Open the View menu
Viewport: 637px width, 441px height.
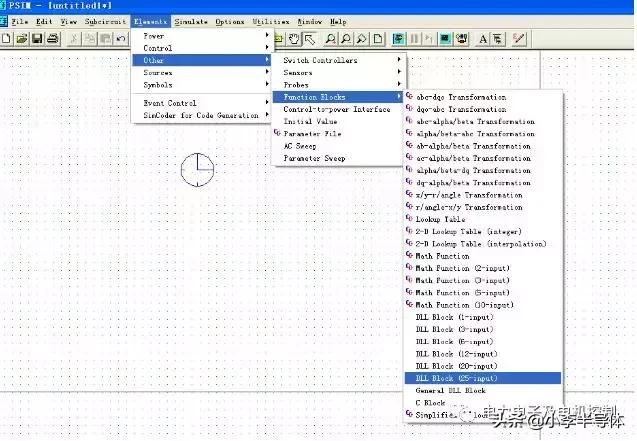[x=69, y=22]
